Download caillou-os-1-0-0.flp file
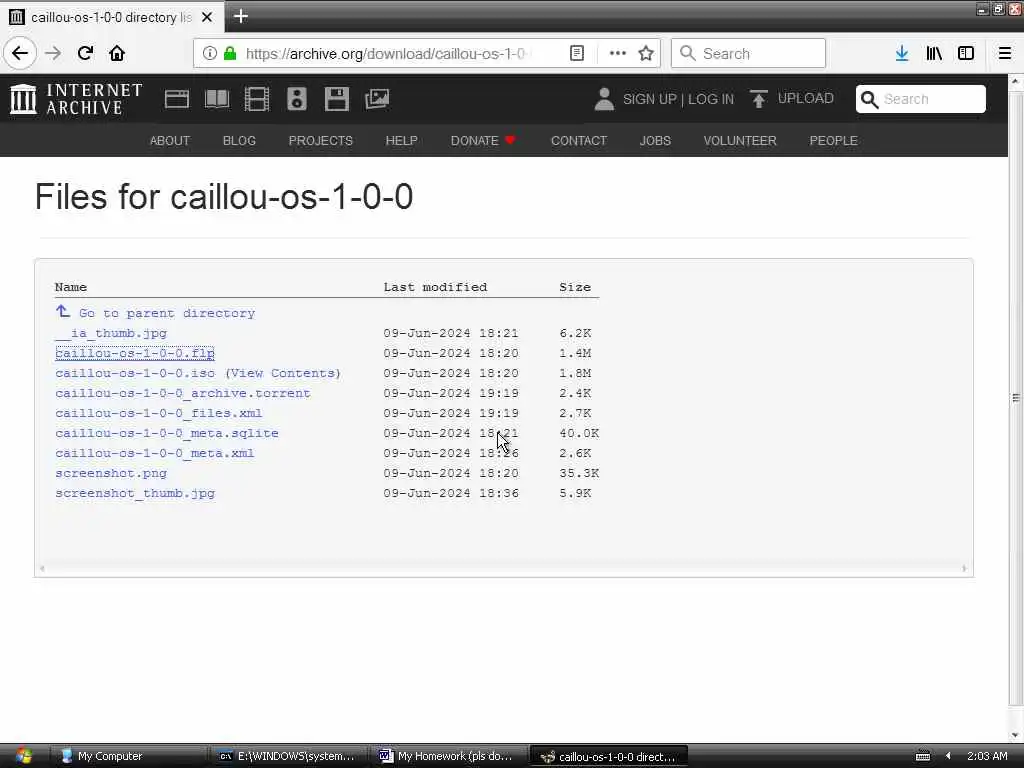The width and height of the screenshot is (1024, 768). (x=135, y=353)
